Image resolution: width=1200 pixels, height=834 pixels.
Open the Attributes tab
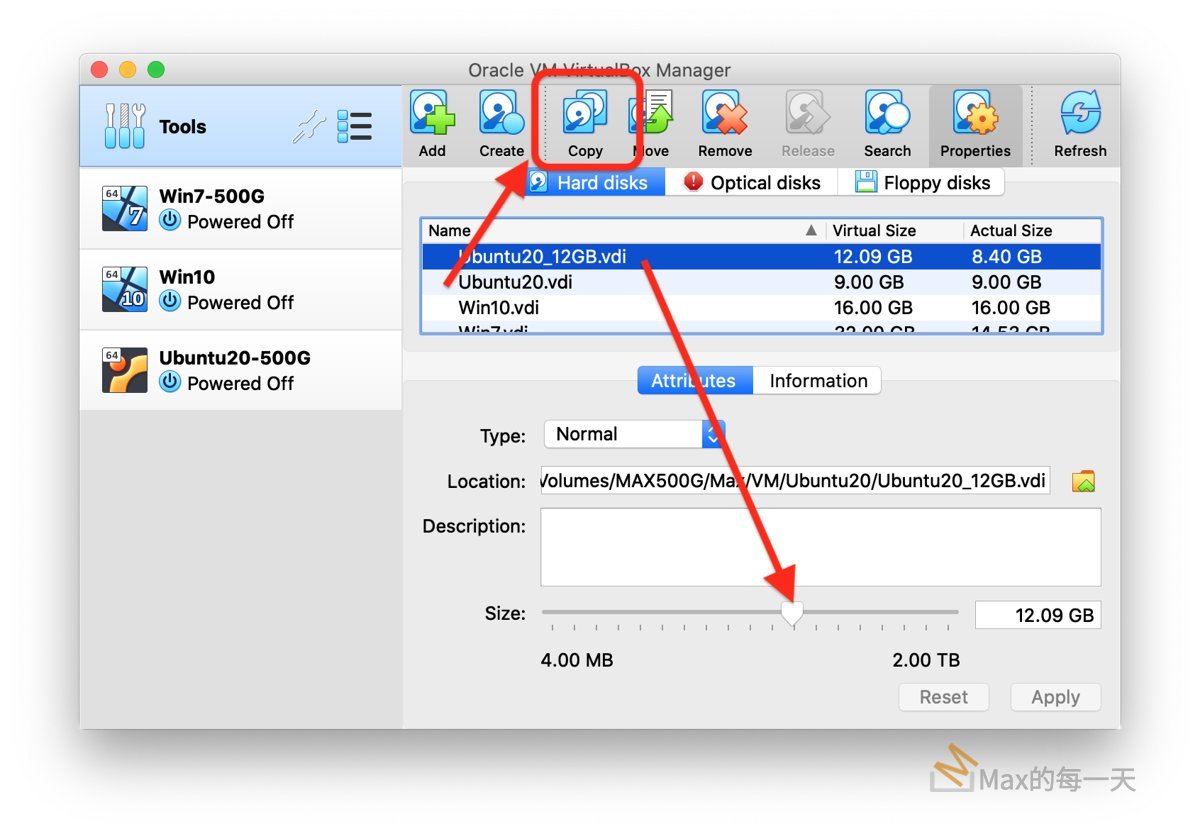694,381
